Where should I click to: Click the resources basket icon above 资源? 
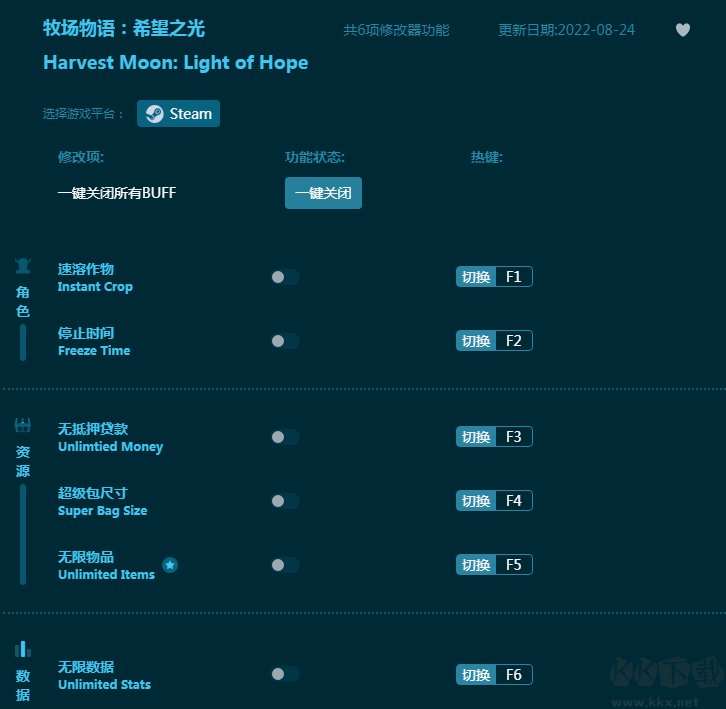pyautogui.click(x=23, y=425)
